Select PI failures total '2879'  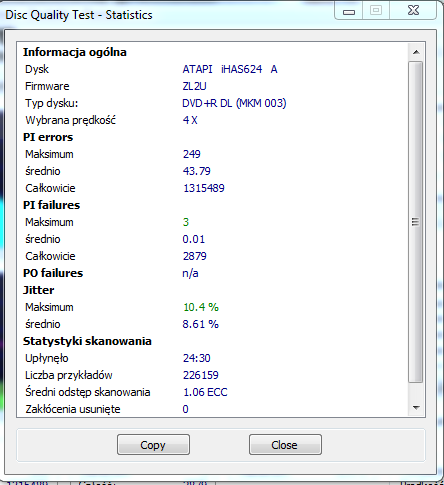(195, 256)
